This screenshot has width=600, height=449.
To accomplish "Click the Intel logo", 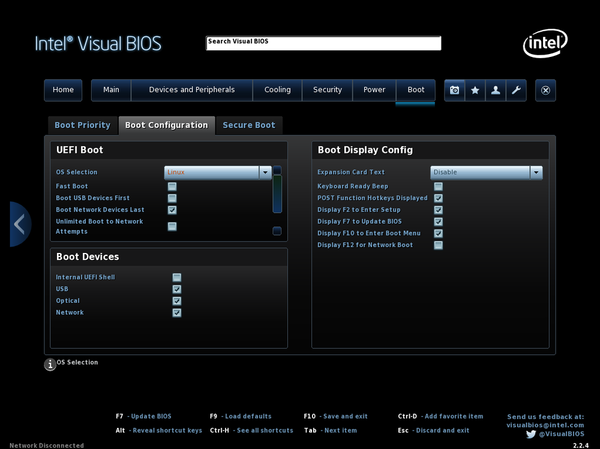I will pyautogui.click(x=545, y=43).
